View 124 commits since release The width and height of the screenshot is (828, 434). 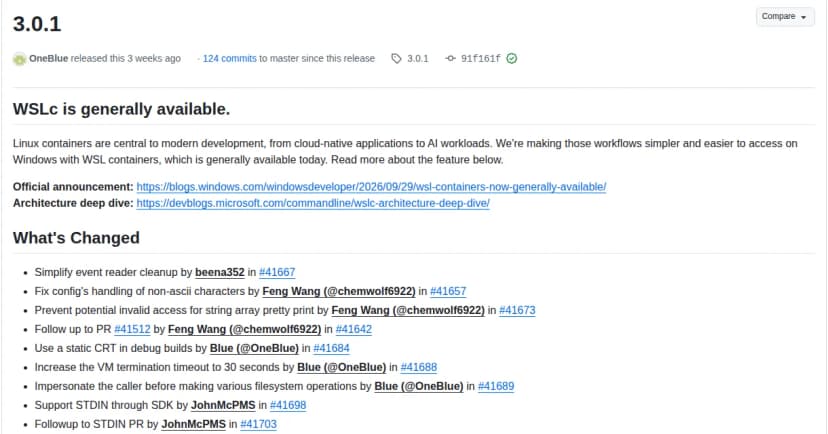[229, 59]
